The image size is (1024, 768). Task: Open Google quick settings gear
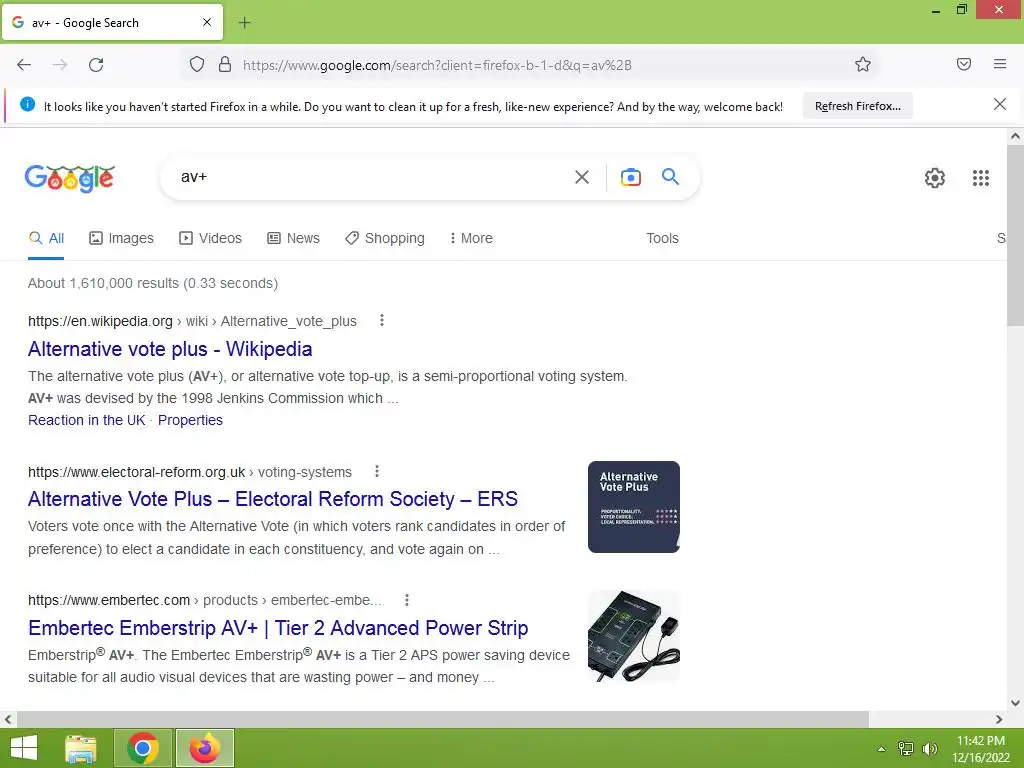[935, 178]
